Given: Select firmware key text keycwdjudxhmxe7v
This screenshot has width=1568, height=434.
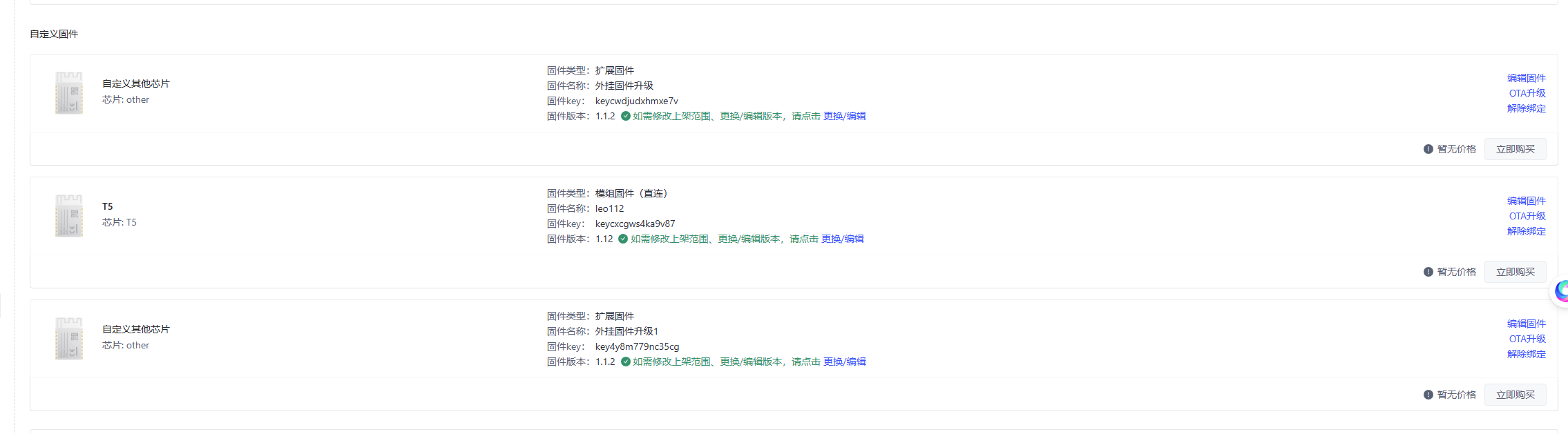Looking at the screenshot, I should [637, 101].
